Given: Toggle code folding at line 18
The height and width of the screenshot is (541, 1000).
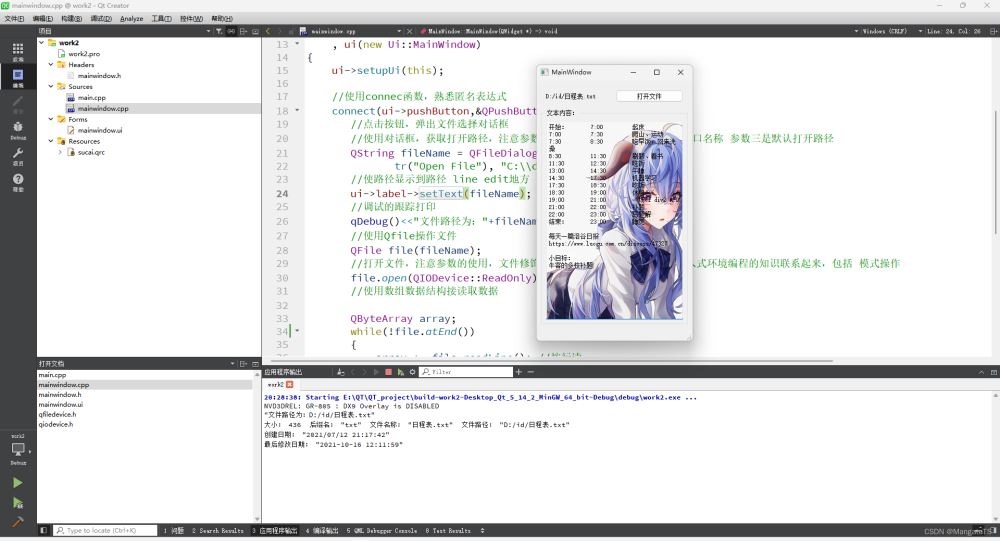Looking at the screenshot, I should pyautogui.click(x=297, y=111).
